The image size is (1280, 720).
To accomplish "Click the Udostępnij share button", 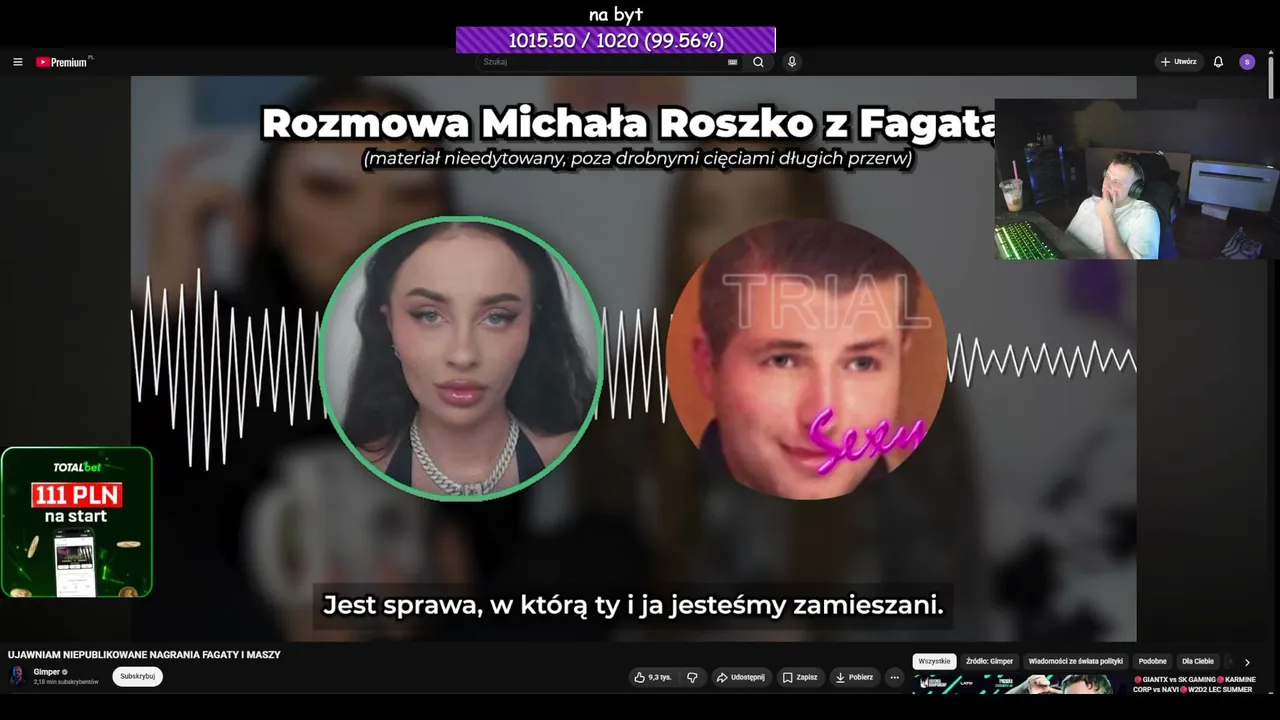I will tap(740, 677).
